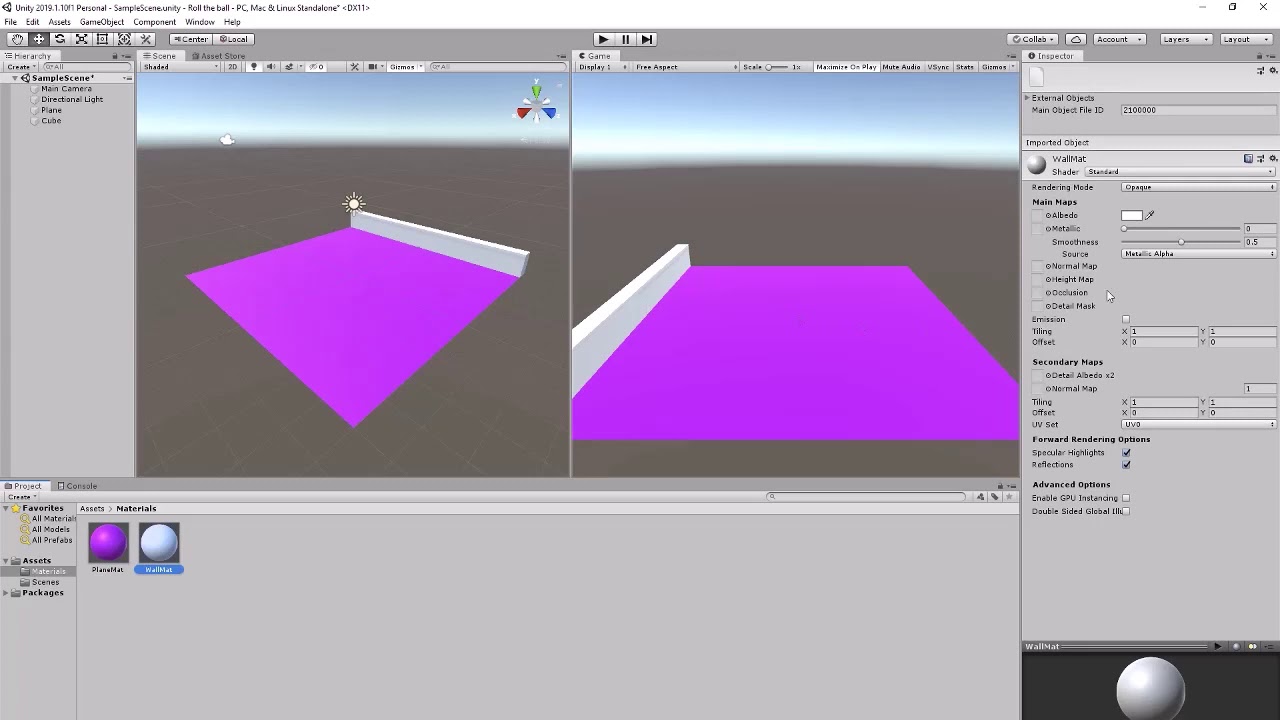The width and height of the screenshot is (1280, 720).
Task: Open the Shader dropdown
Action: [1180, 172]
